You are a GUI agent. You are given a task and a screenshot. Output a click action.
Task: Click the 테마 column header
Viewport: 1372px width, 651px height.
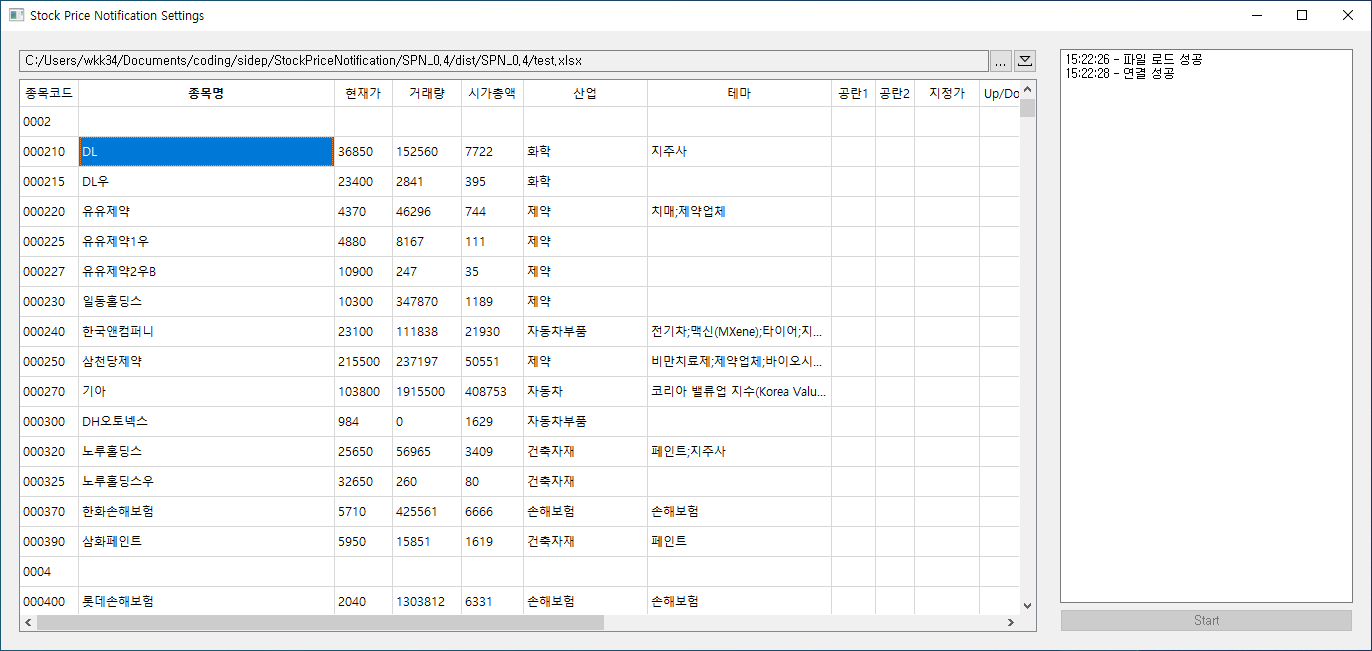(x=739, y=93)
